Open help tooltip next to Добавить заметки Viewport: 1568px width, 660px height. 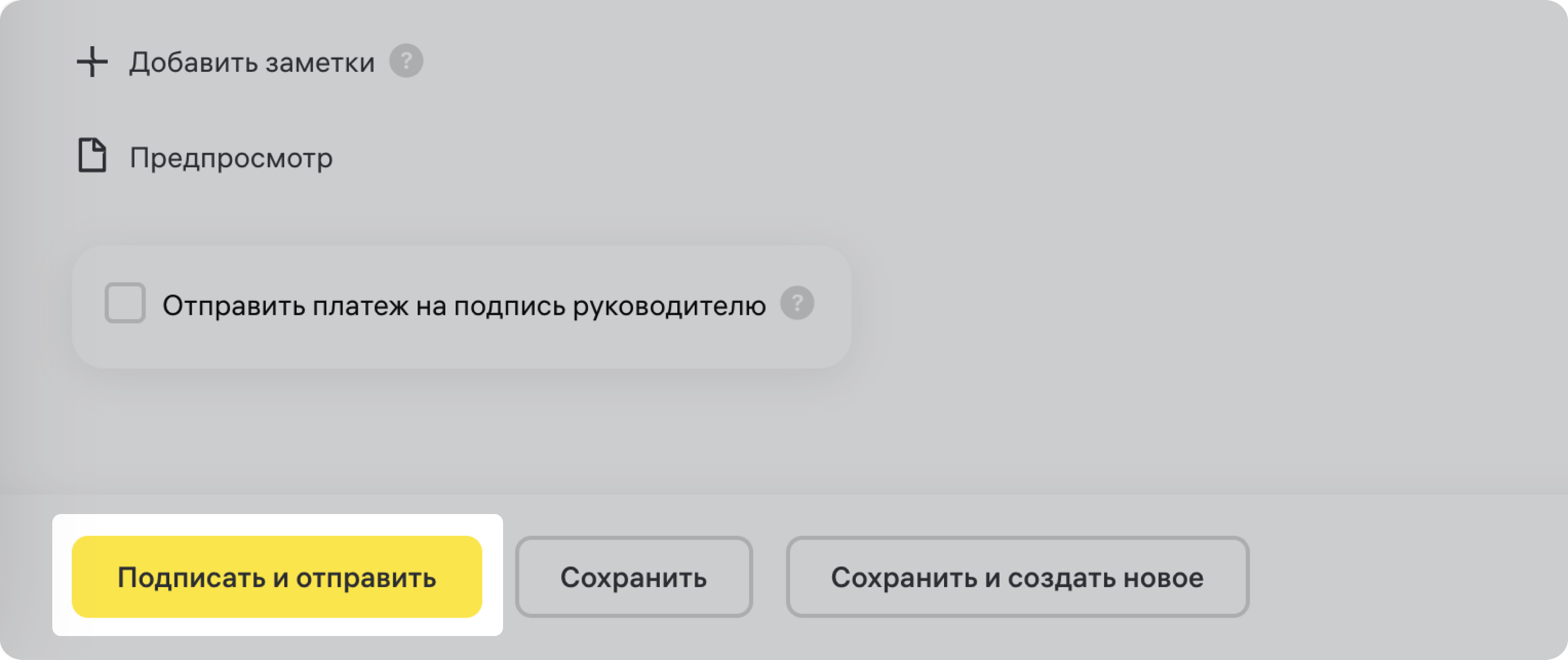406,61
